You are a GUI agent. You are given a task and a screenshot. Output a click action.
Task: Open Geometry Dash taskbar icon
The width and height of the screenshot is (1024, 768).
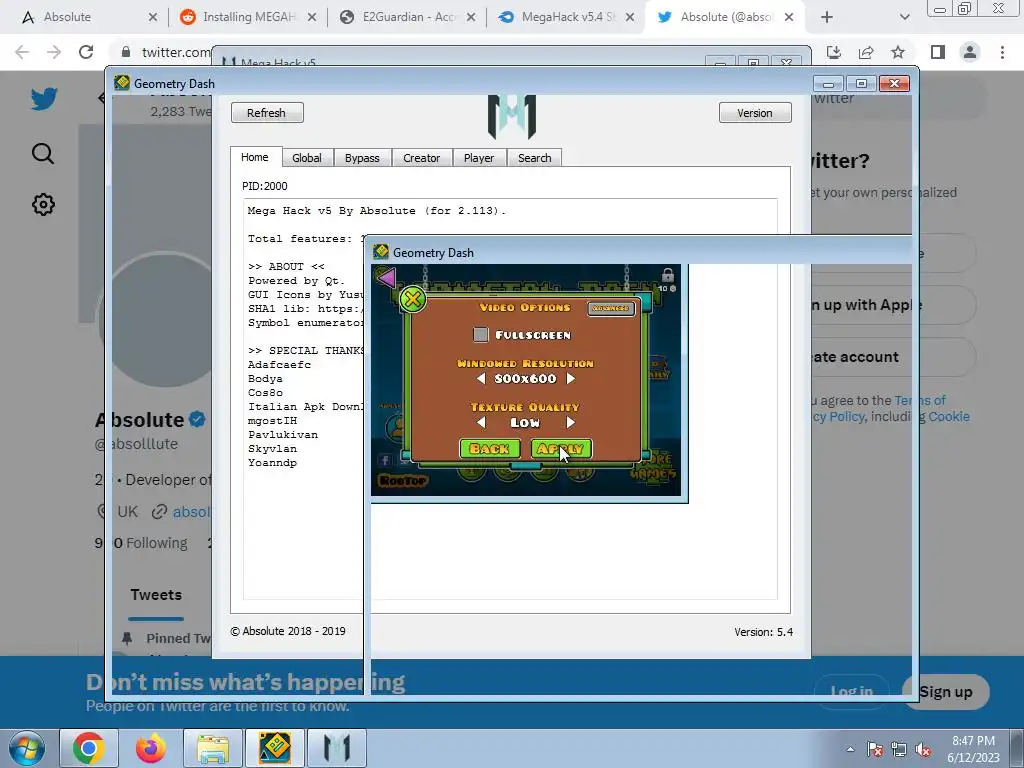pyautogui.click(x=274, y=748)
